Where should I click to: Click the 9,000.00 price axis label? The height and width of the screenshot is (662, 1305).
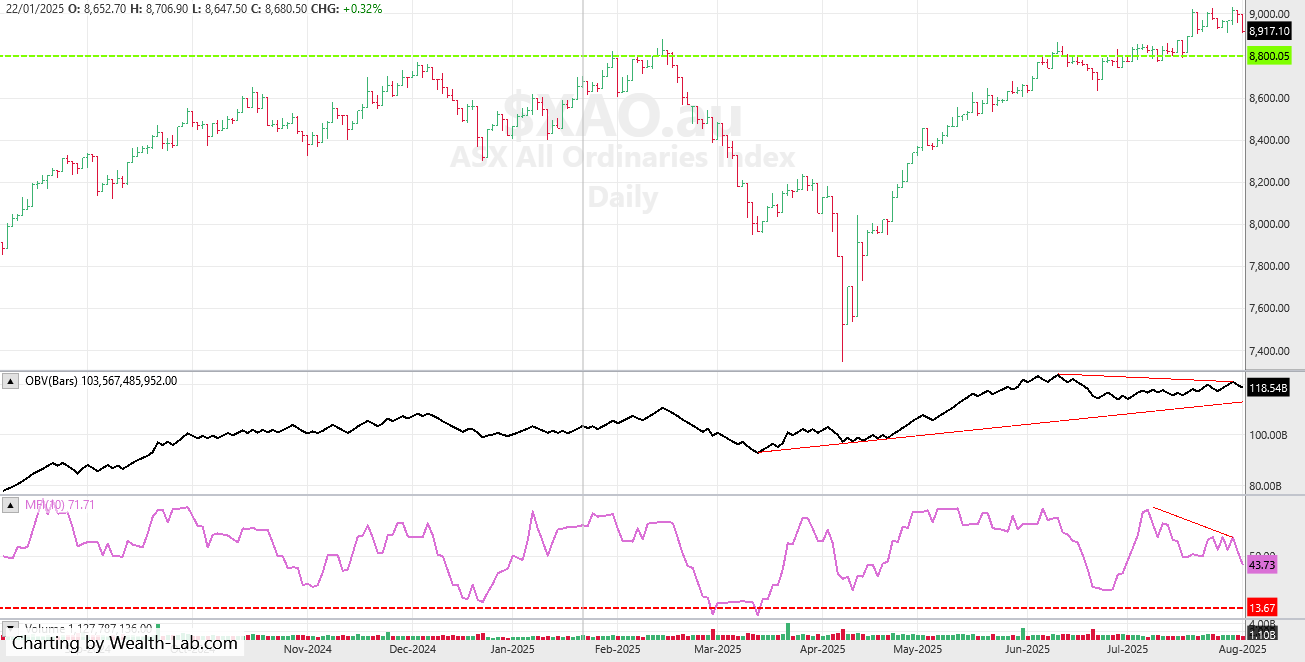(1267, 14)
